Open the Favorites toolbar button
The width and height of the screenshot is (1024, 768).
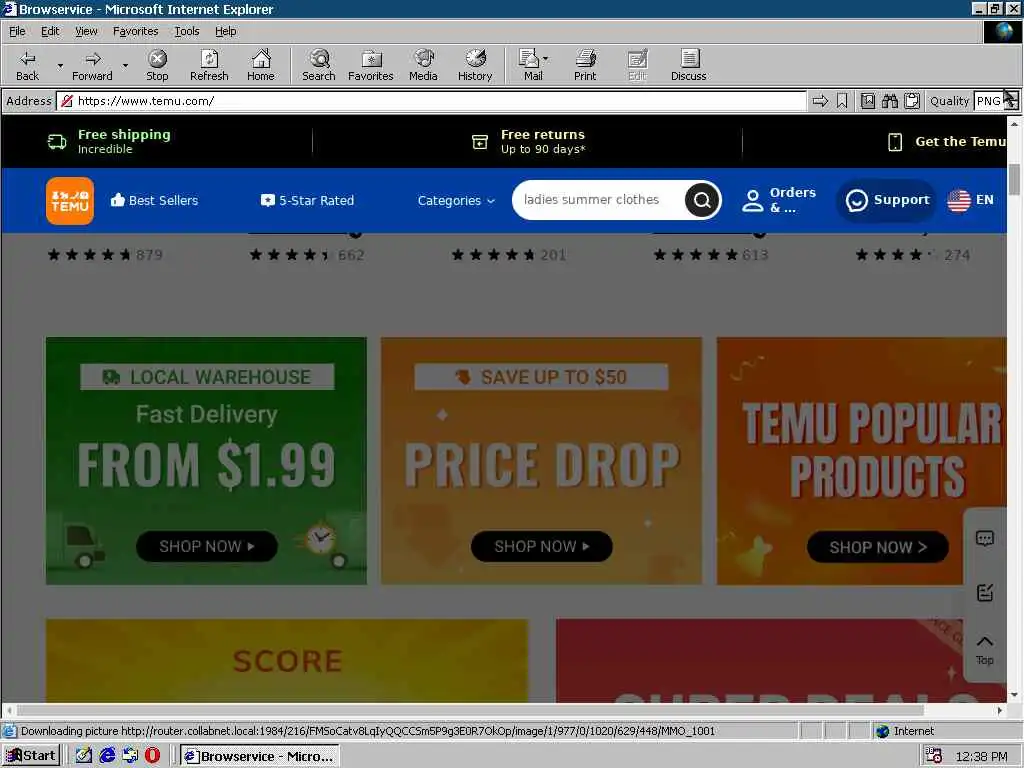point(371,65)
